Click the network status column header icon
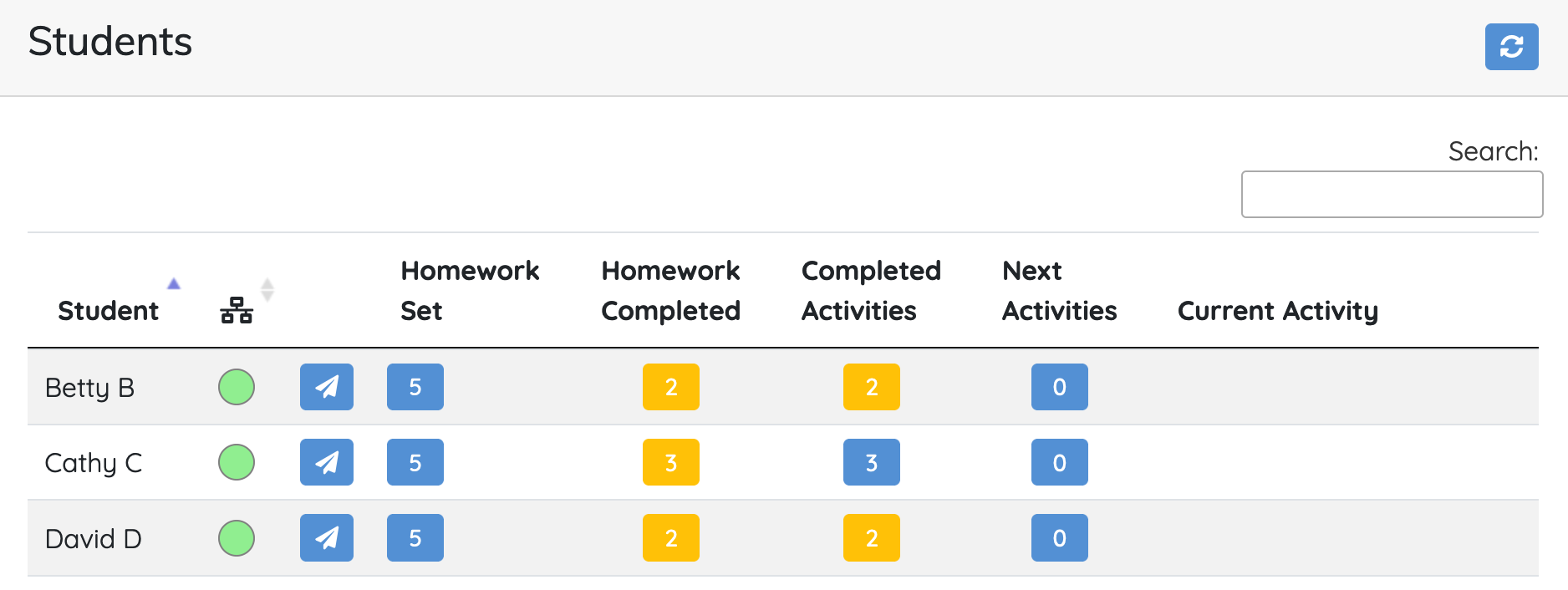 (x=237, y=310)
